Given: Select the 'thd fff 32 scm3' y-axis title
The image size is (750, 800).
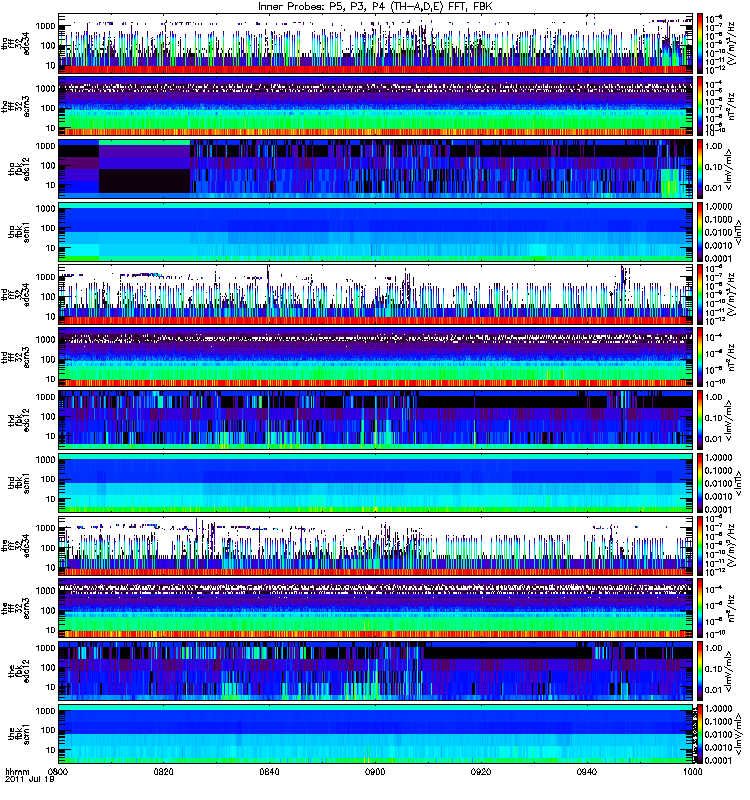Looking at the screenshot, I should (16, 357).
